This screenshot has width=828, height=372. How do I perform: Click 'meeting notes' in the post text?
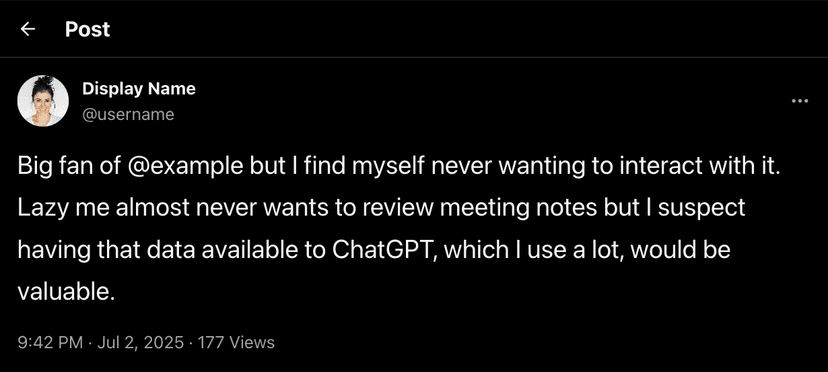point(516,208)
